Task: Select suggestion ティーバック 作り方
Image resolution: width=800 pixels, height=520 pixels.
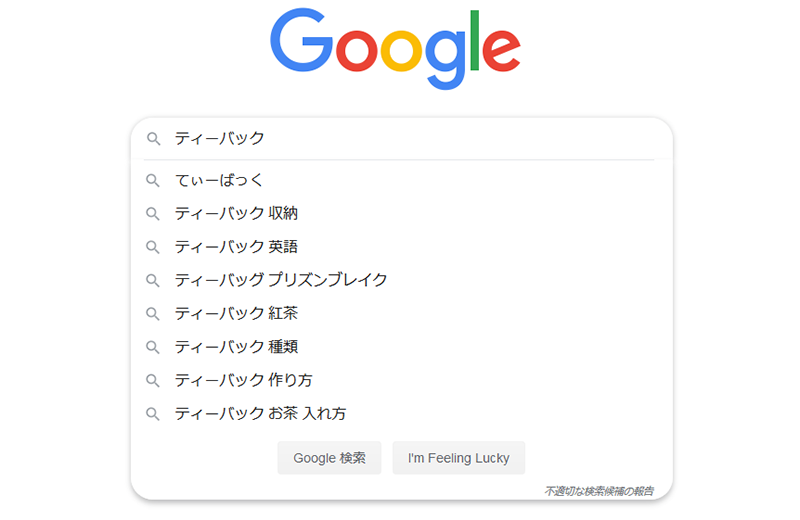Action: point(402,380)
